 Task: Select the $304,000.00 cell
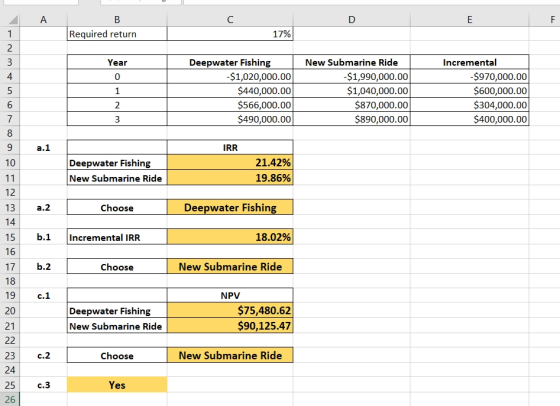click(x=469, y=105)
